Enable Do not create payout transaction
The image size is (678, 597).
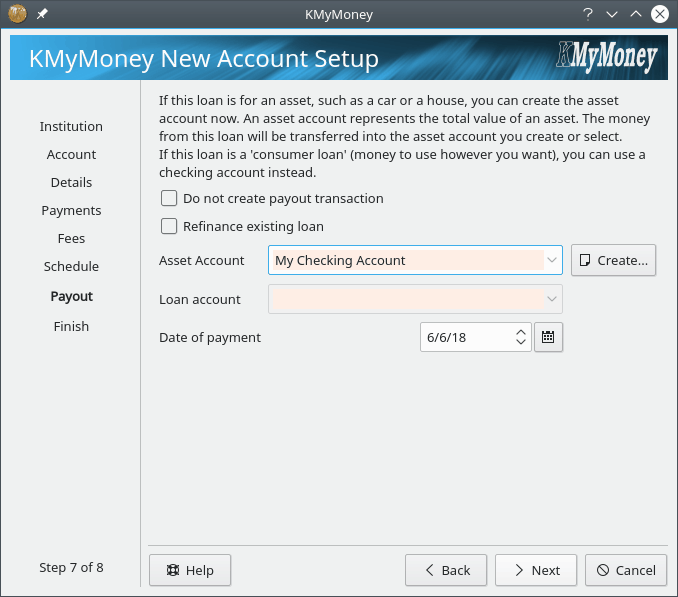click(x=169, y=198)
